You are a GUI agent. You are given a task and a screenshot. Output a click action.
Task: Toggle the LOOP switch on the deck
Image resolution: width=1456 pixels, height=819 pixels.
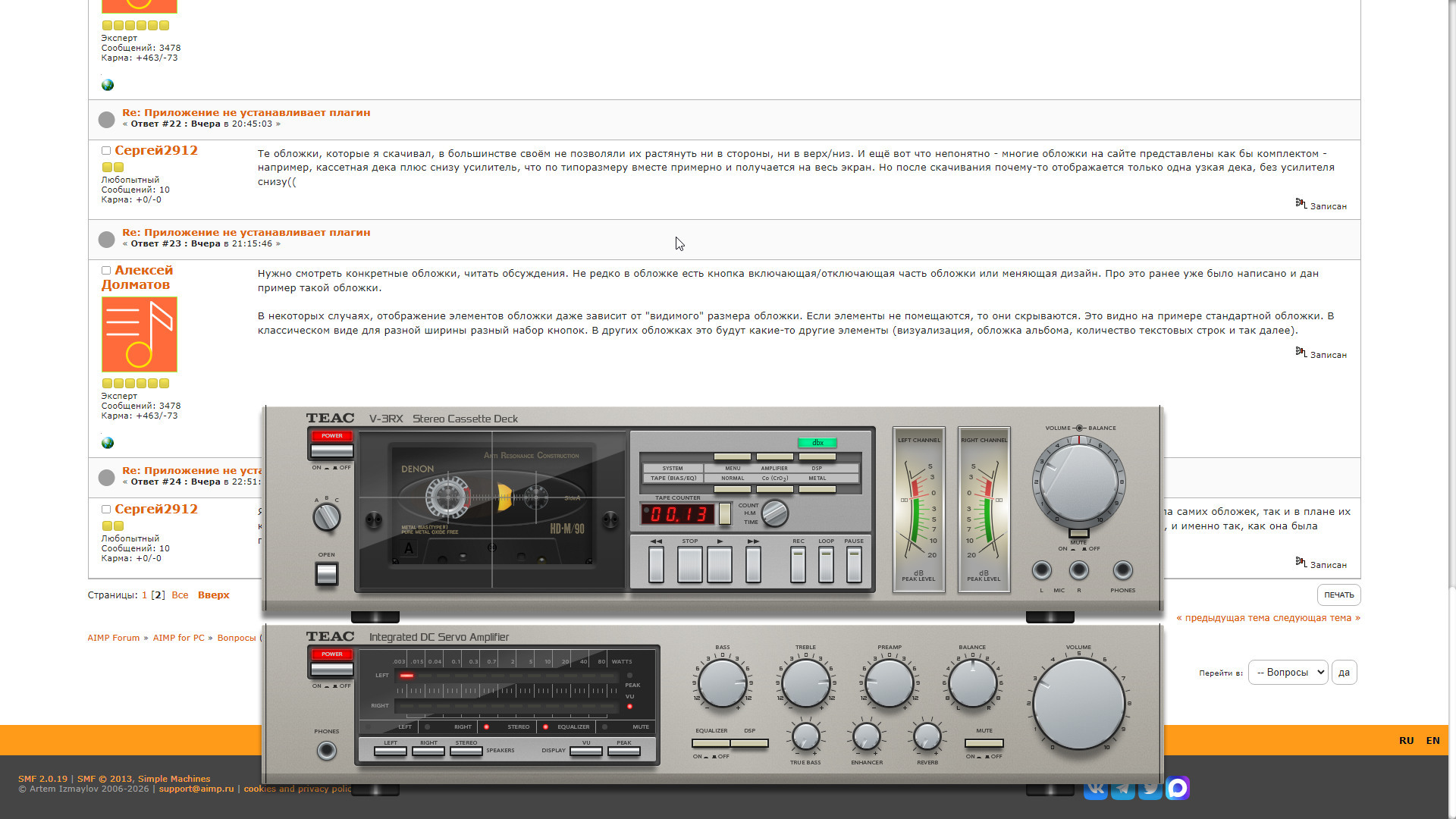[x=826, y=565]
